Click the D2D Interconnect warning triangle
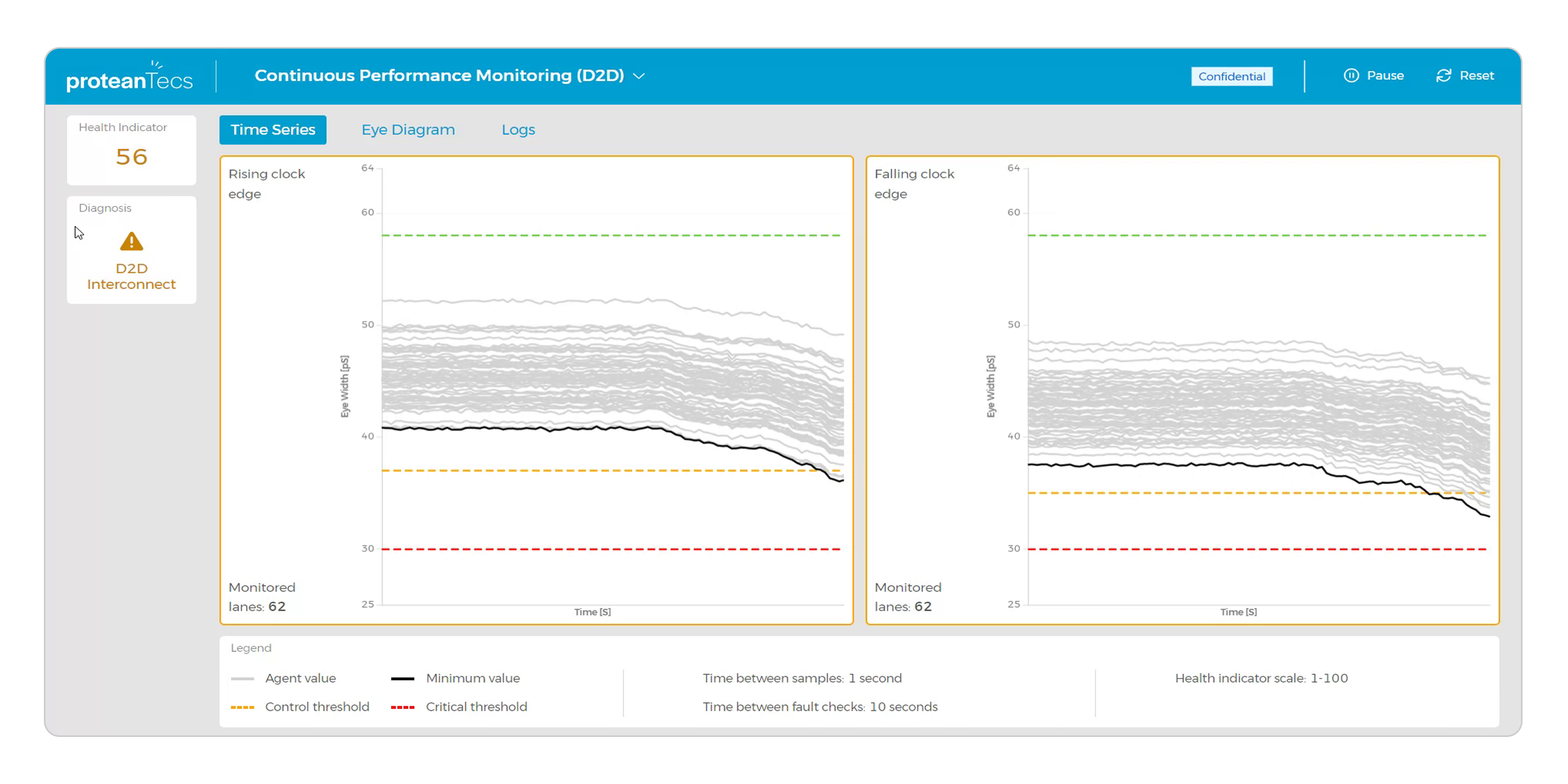Viewport: 1568px width, 784px height. [x=131, y=243]
